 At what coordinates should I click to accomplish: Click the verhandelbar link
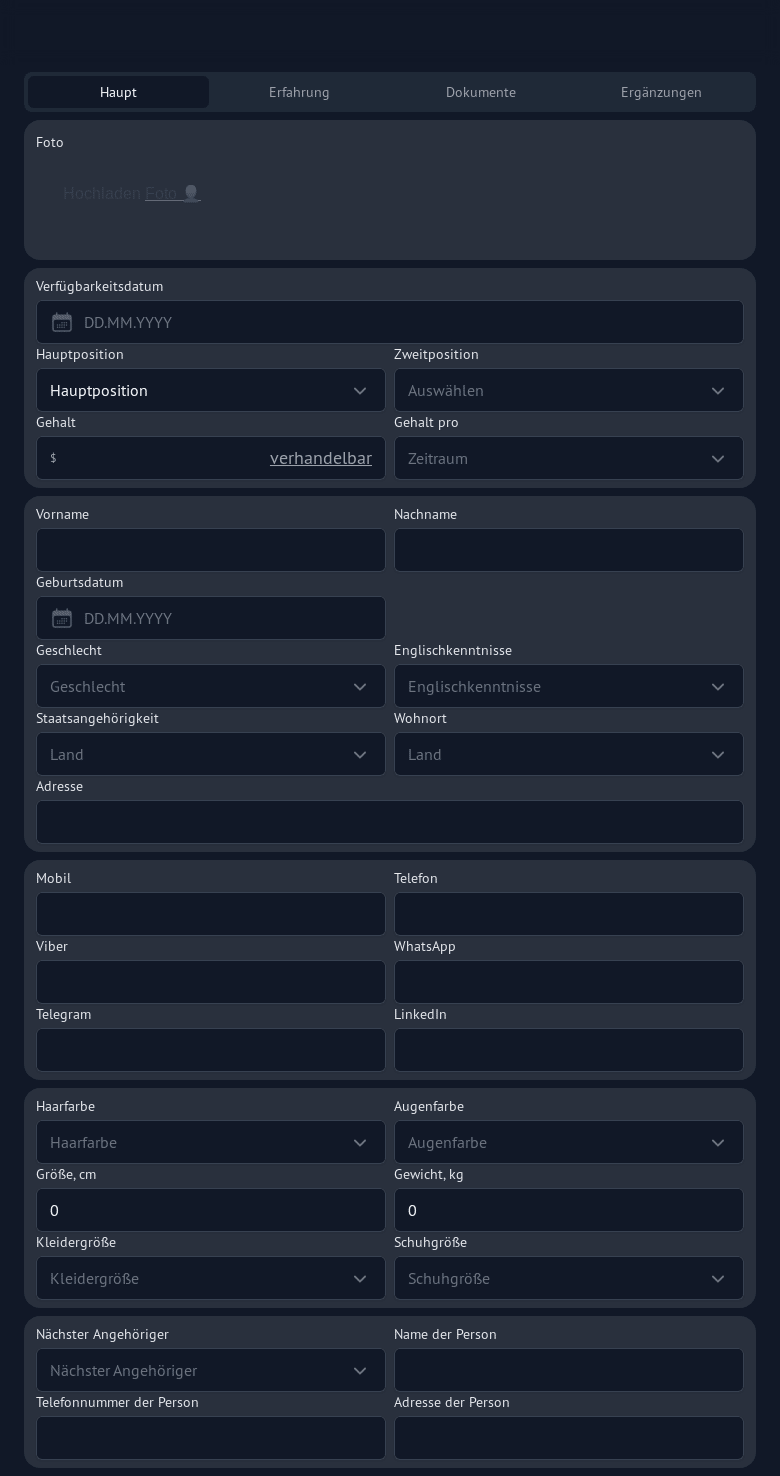coord(320,458)
